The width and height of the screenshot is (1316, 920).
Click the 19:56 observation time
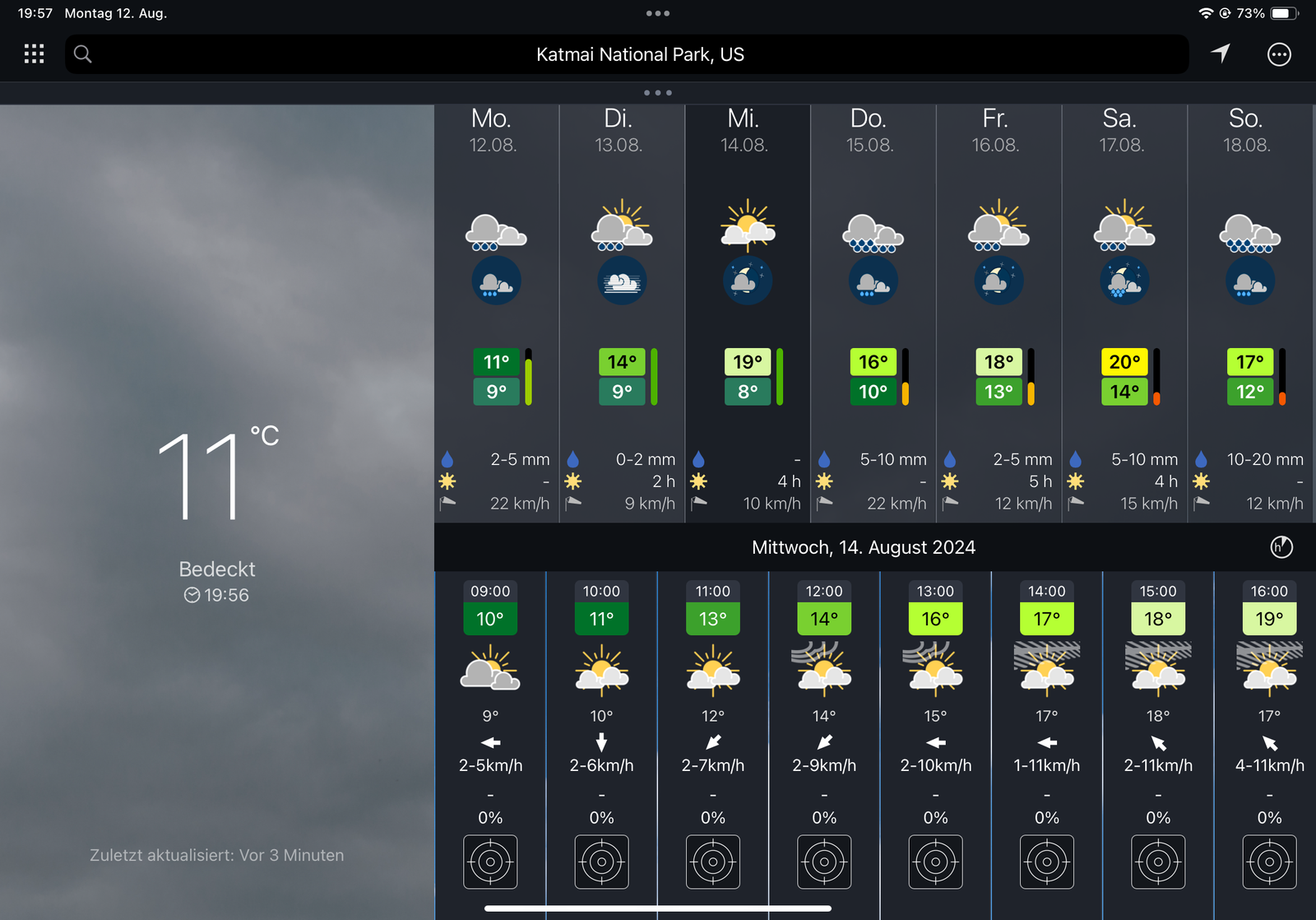pyautogui.click(x=217, y=595)
